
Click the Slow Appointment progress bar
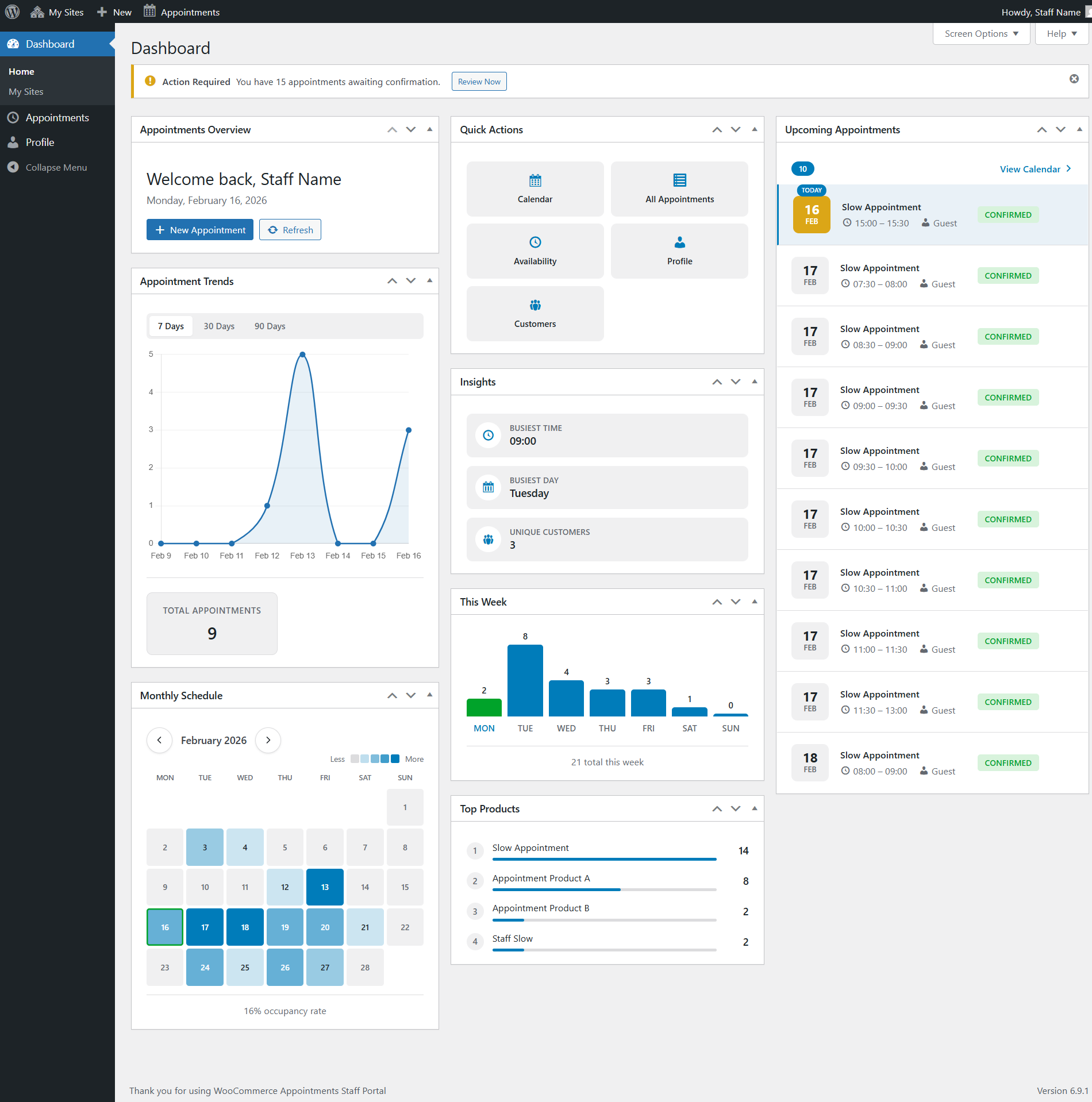[603, 859]
